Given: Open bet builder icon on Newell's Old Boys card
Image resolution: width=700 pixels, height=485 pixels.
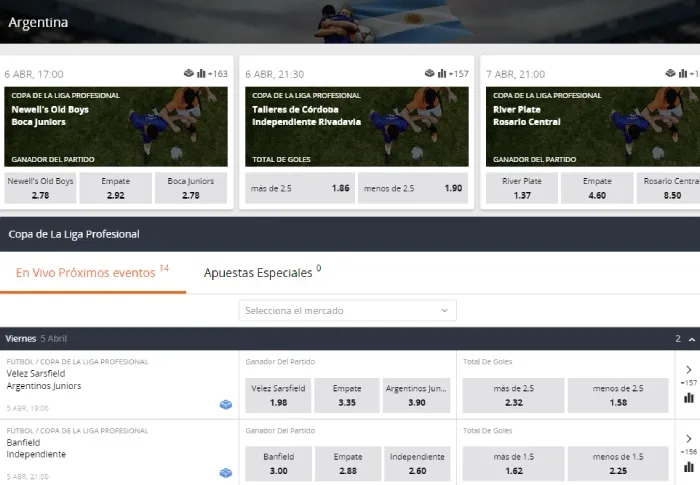Looking at the screenshot, I should pyautogui.click(x=188, y=73).
